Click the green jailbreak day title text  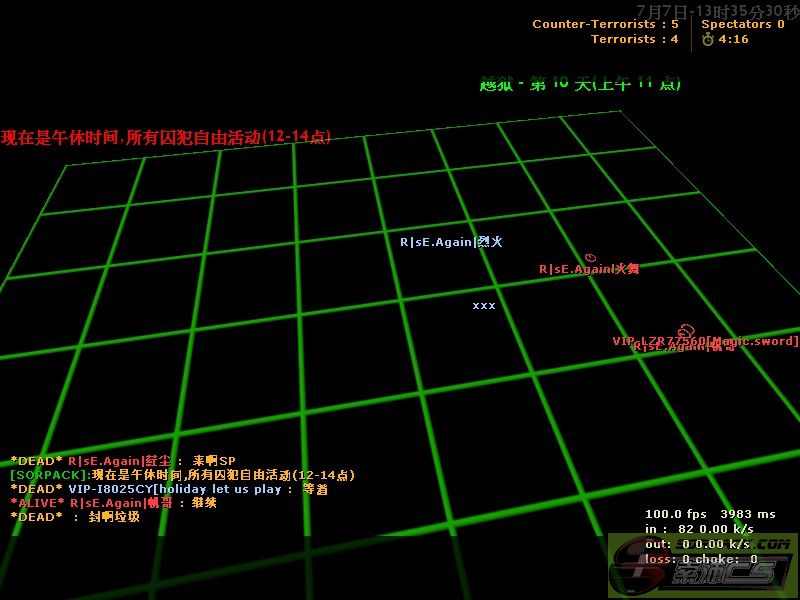click(x=580, y=84)
